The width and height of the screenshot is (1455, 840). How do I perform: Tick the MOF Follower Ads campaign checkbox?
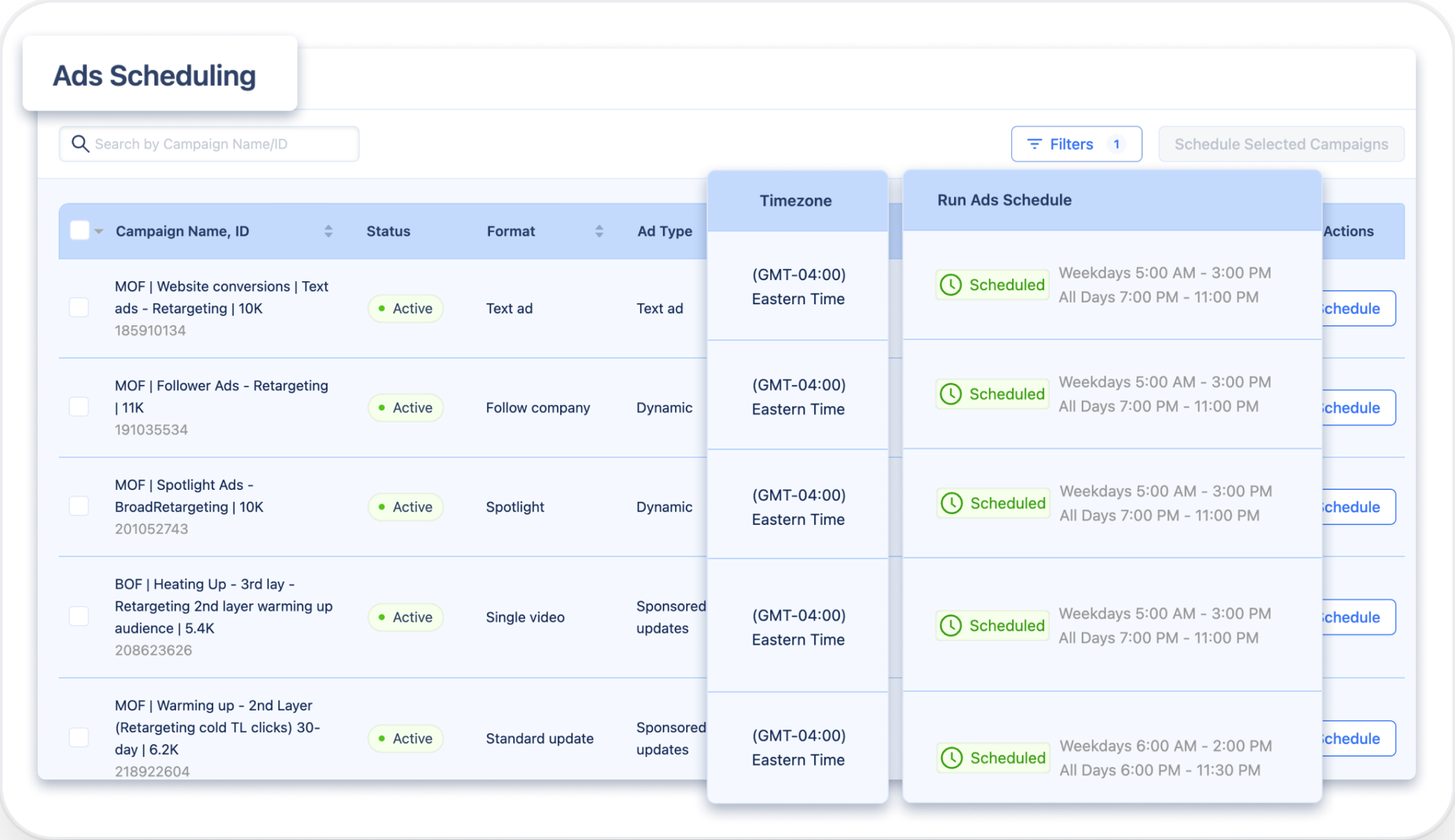[78, 407]
